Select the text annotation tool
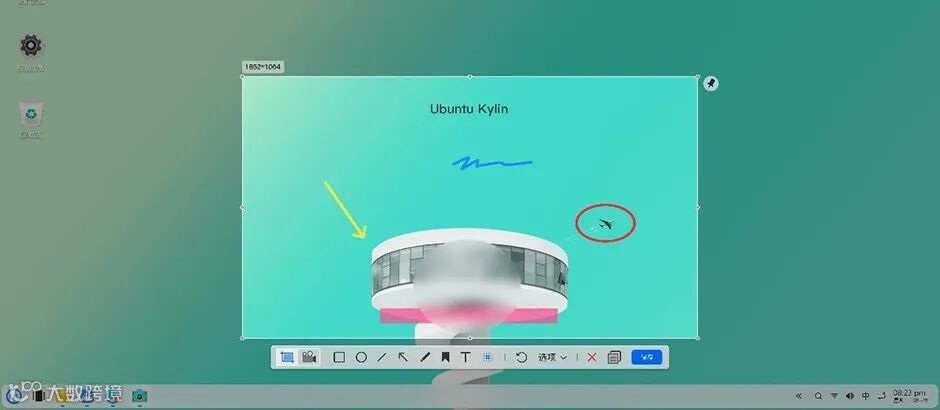This screenshot has width=940, height=410. tap(465, 357)
